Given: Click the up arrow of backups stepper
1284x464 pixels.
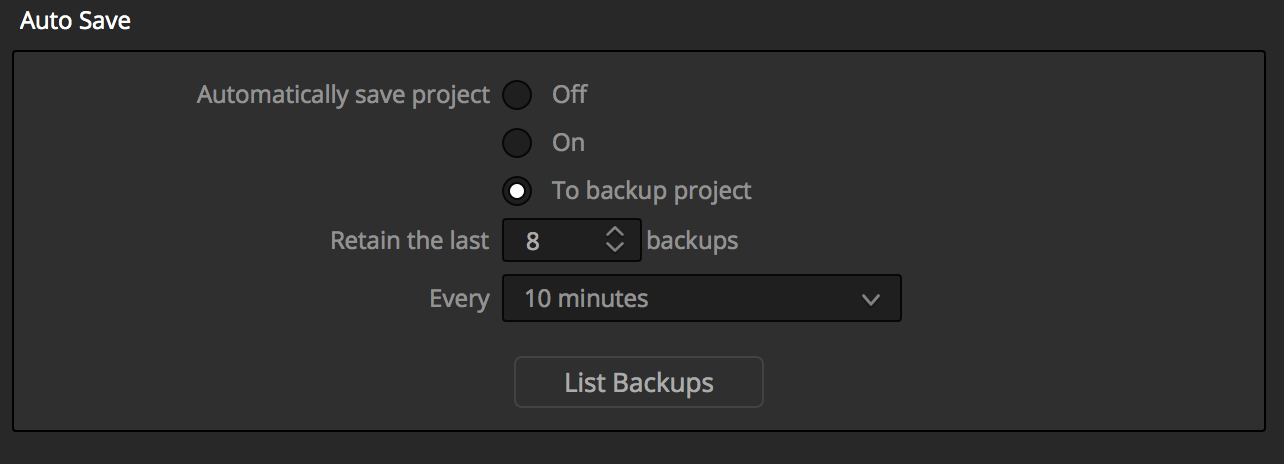Looking at the screenshot, I should pos(615,232).
